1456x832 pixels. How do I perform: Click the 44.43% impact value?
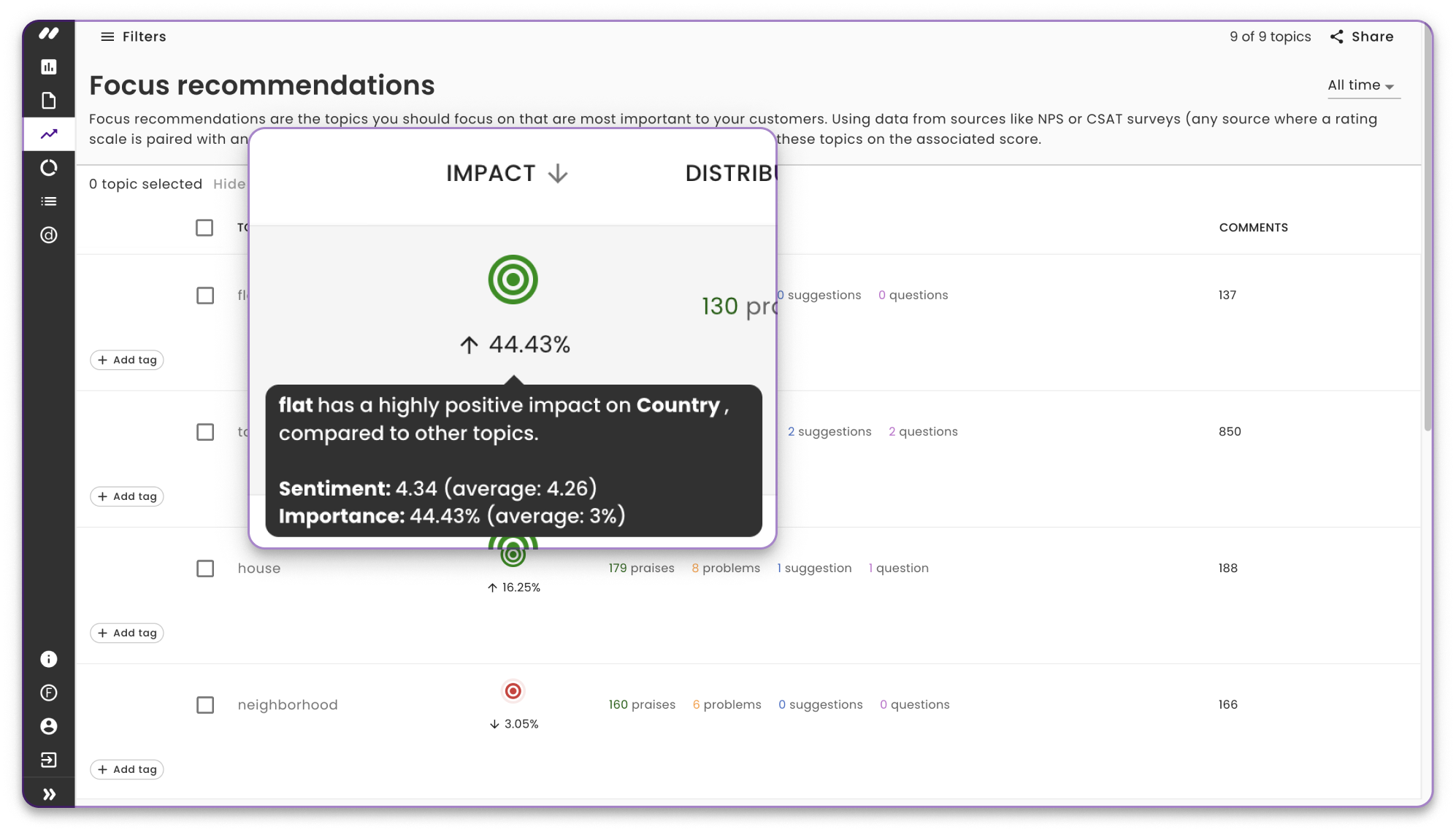(x=515, y=344)
